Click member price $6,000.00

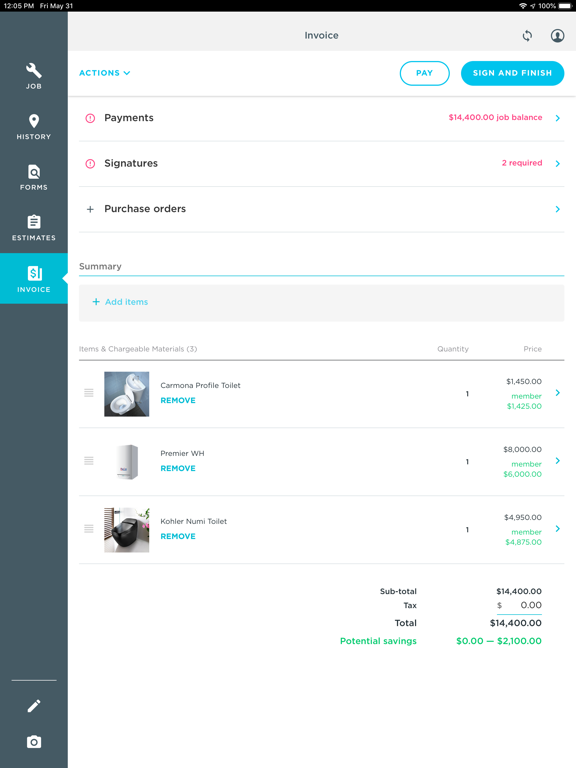(522, 474)
